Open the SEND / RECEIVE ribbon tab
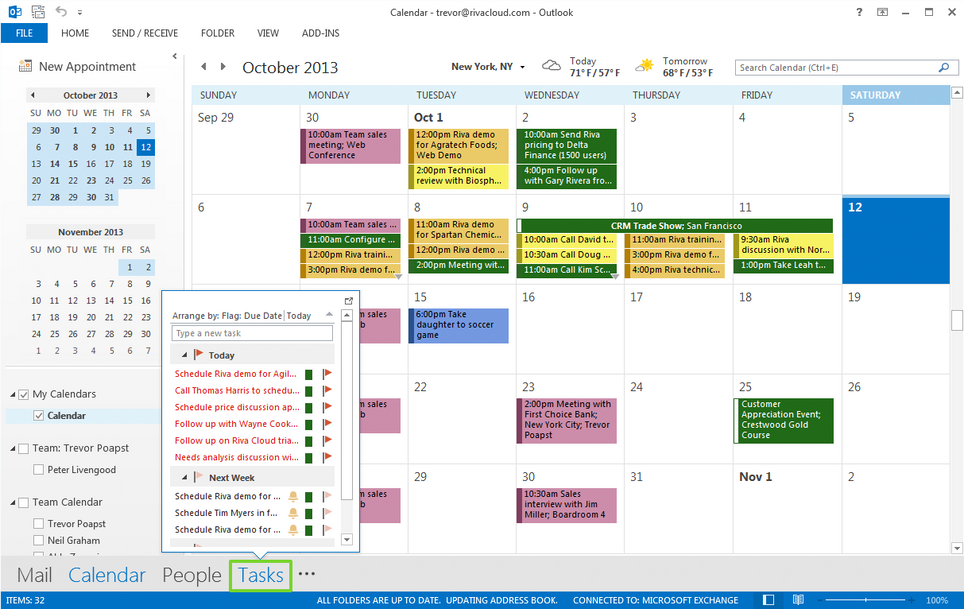This screenshot has height=609, width=964. point(145,33)
